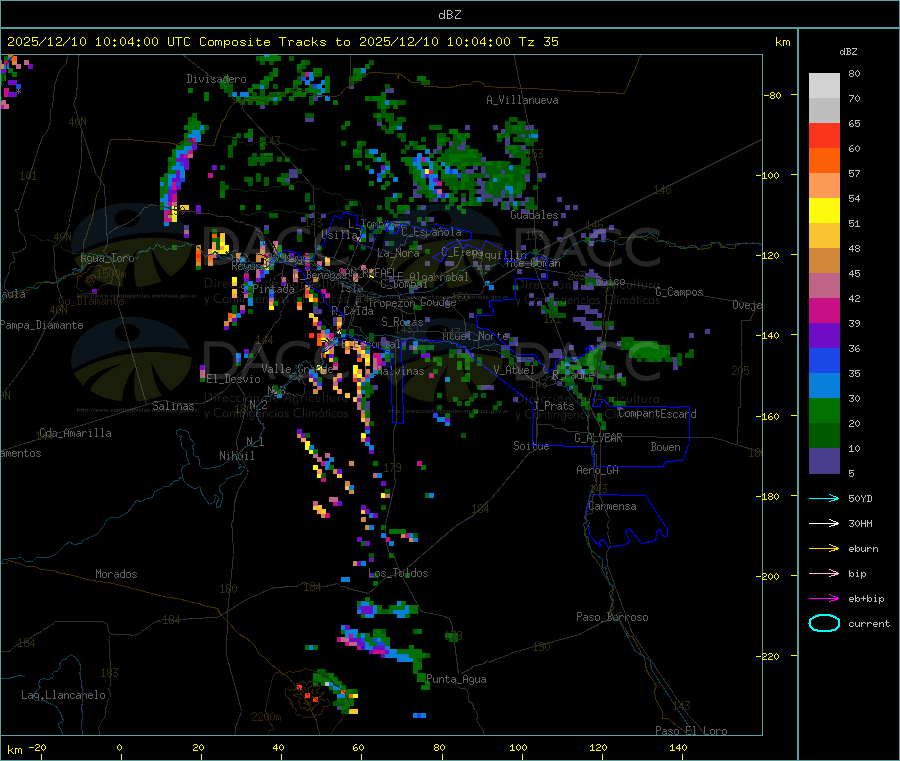900x761 pixels.
Task: Click the 'Soitue' map label
Action: pos(531,446)
